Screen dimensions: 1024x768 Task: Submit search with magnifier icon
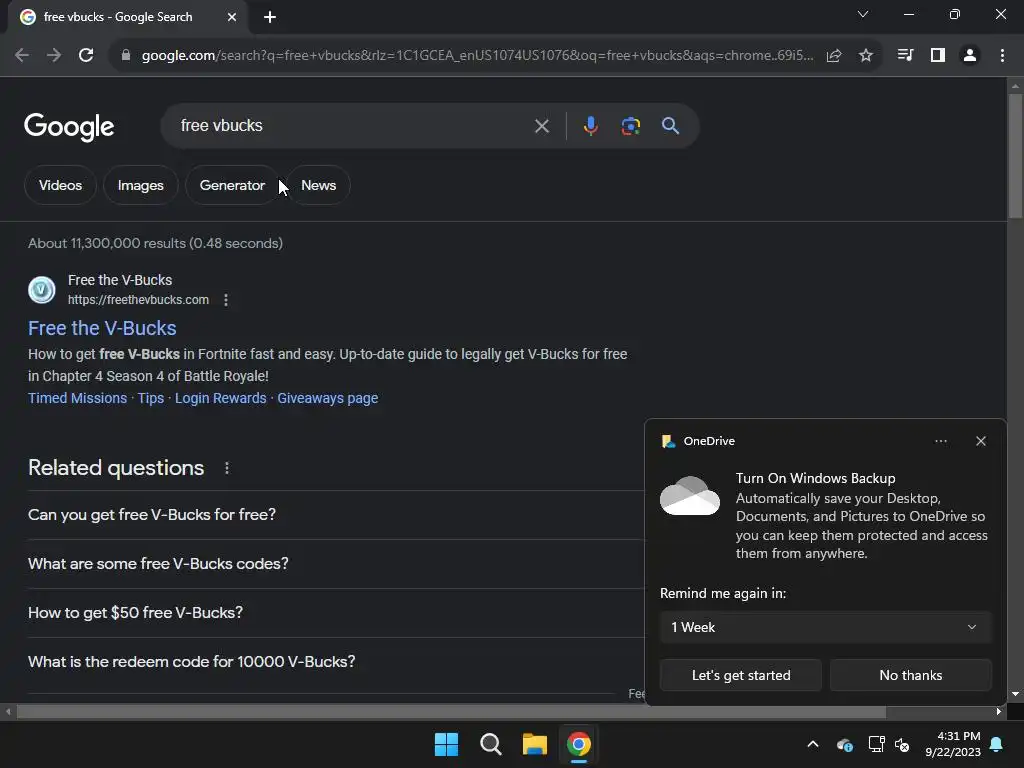tap(670, 126)
